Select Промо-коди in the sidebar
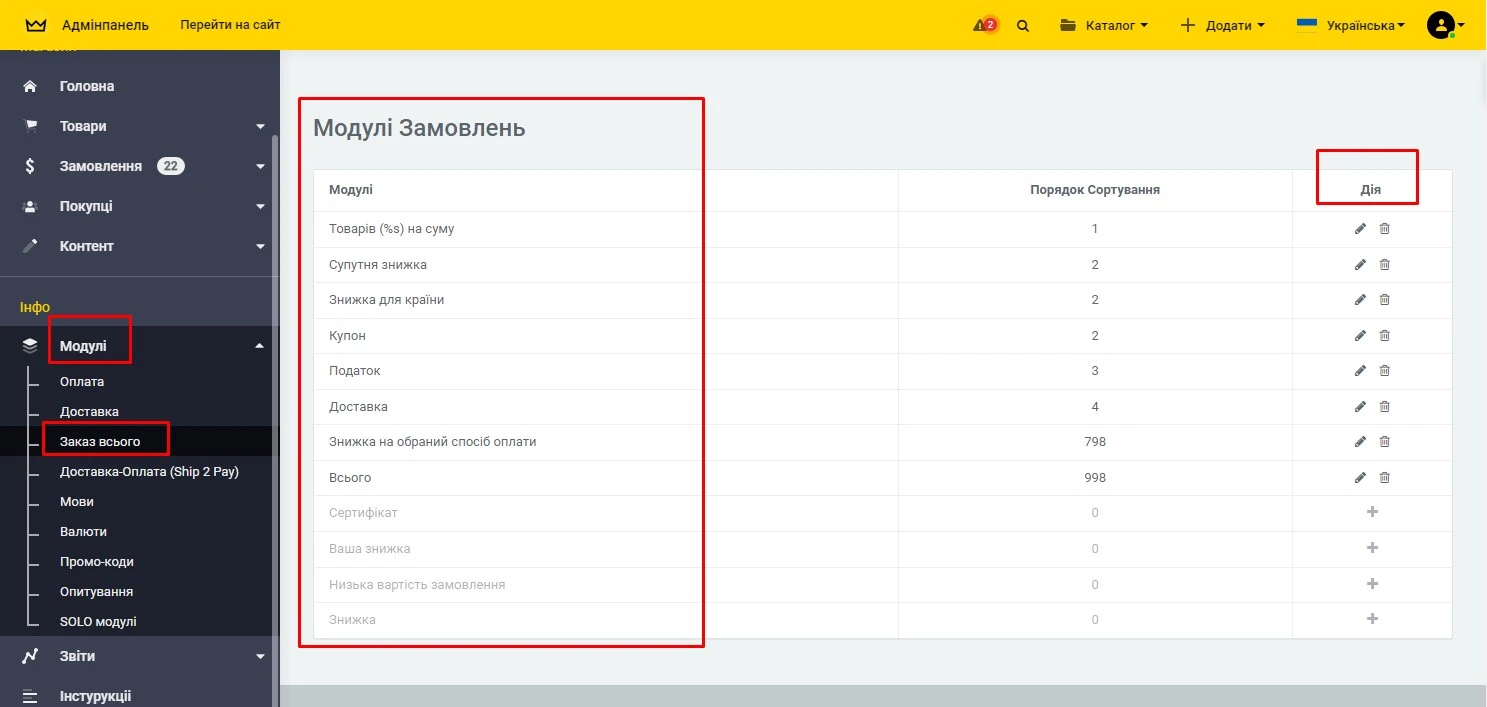The height and width of the screenshot is (707, 1487). [96, 561]
